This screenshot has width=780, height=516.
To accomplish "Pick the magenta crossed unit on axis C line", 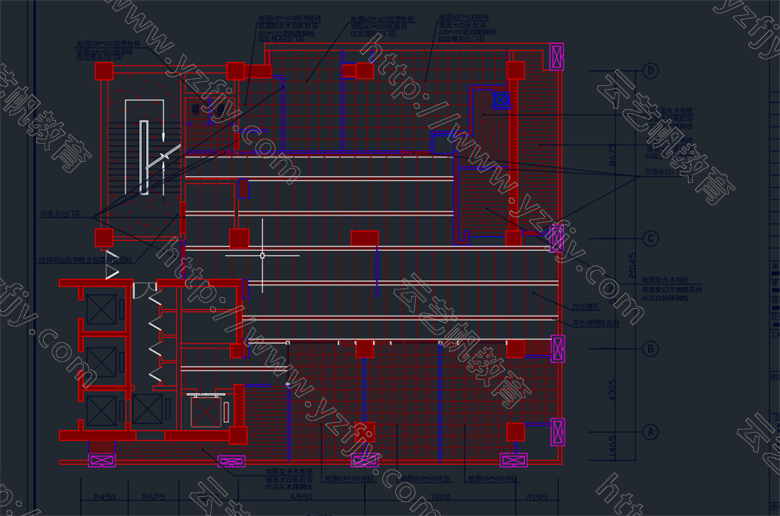I will tap(556, 238).
